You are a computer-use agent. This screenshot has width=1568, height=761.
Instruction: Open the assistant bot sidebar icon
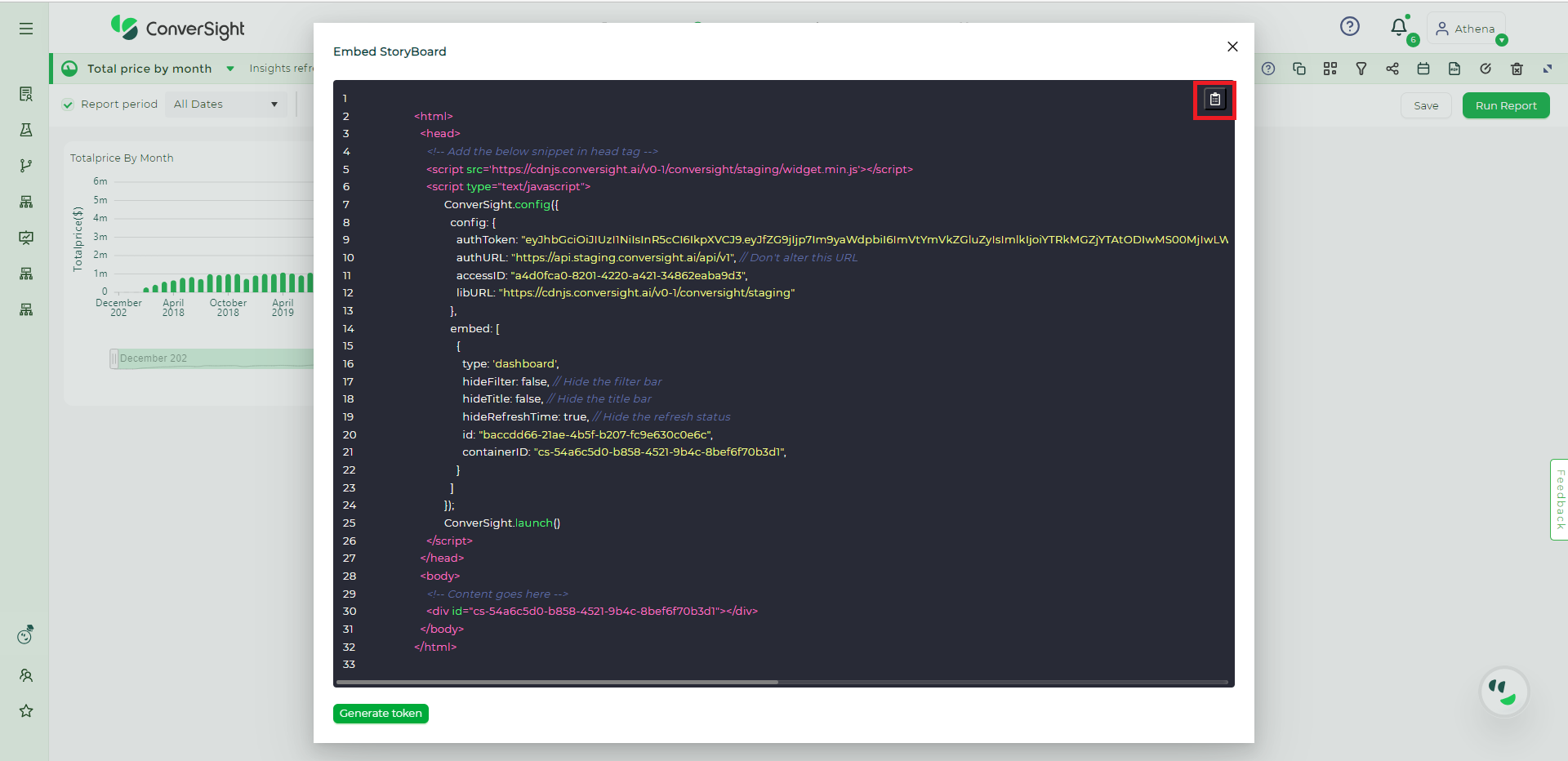26,634
